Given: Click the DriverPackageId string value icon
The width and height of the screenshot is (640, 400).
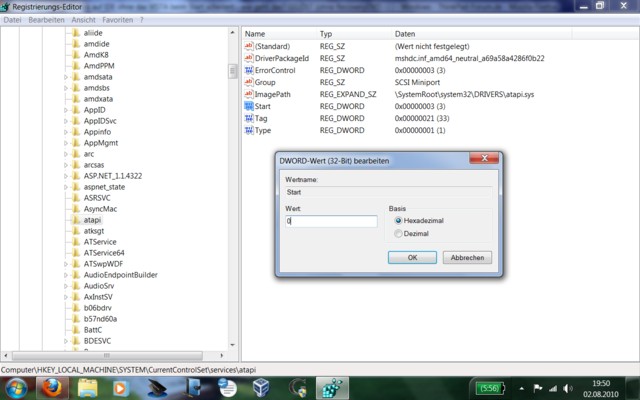Looking at the screenshot, I should coord(249,58).
